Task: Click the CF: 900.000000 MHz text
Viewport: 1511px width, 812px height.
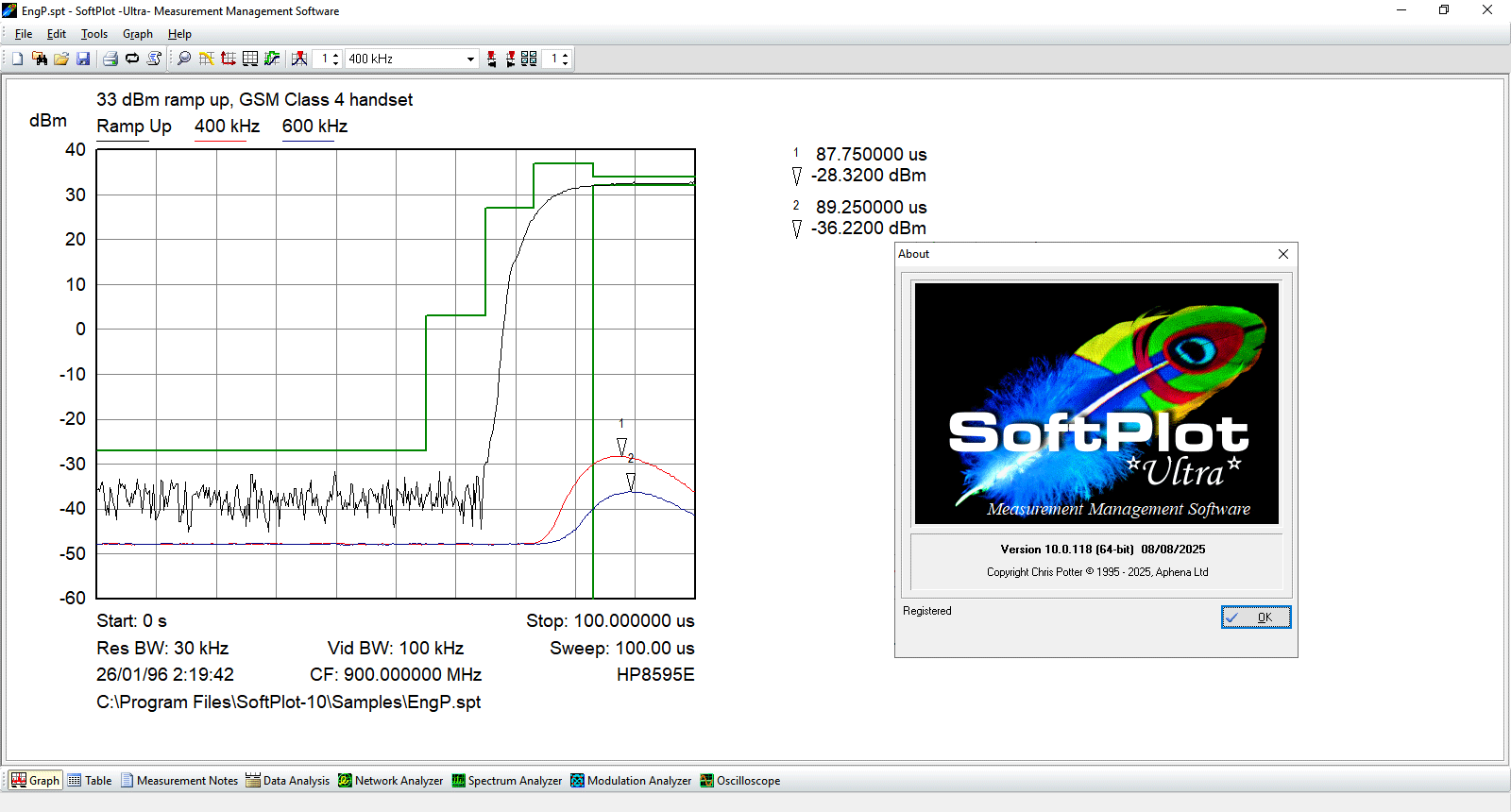Action: click(396, 675)
